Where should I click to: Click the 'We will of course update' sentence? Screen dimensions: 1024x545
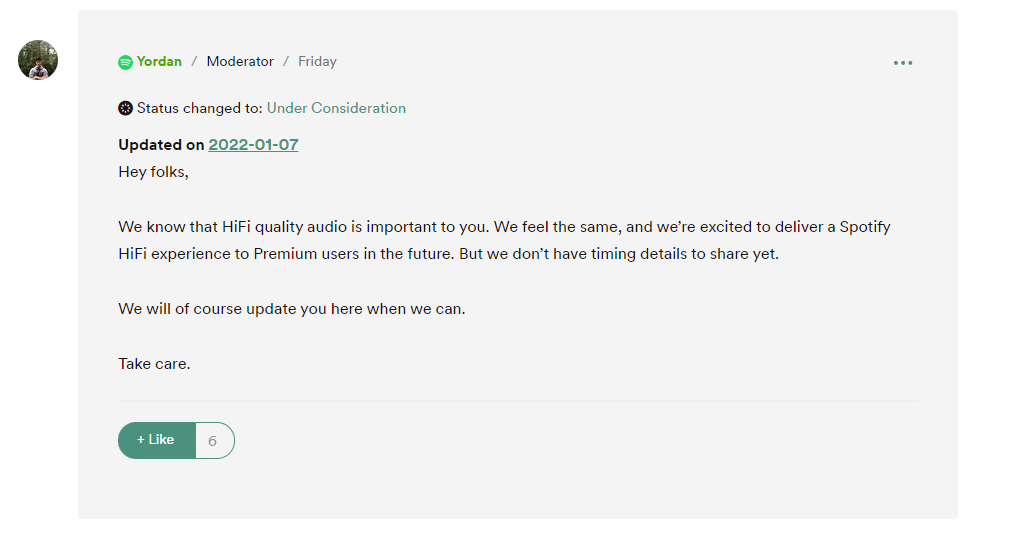291,309
